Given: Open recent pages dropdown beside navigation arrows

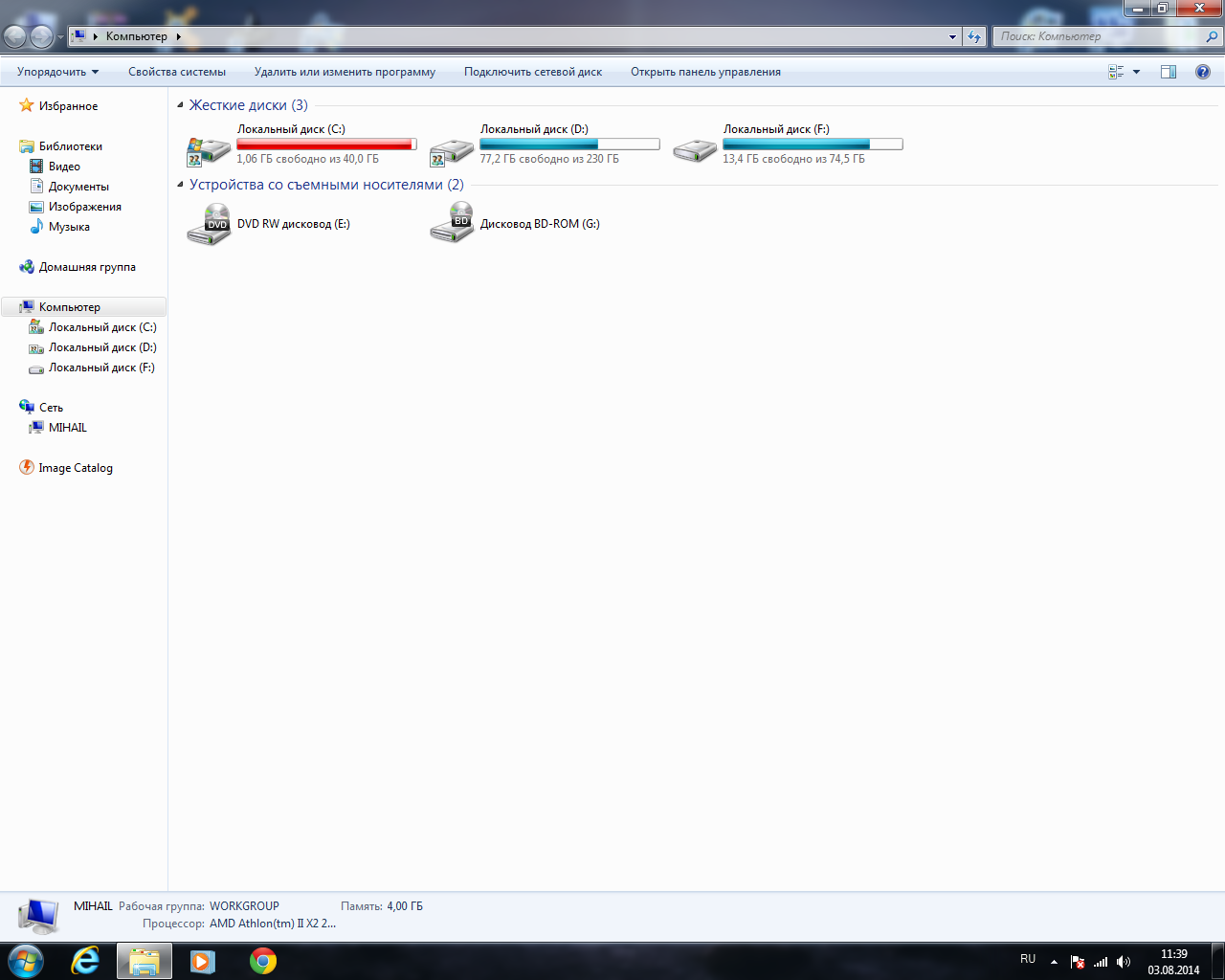Looking at the screenshot, I should pos(60,37).
